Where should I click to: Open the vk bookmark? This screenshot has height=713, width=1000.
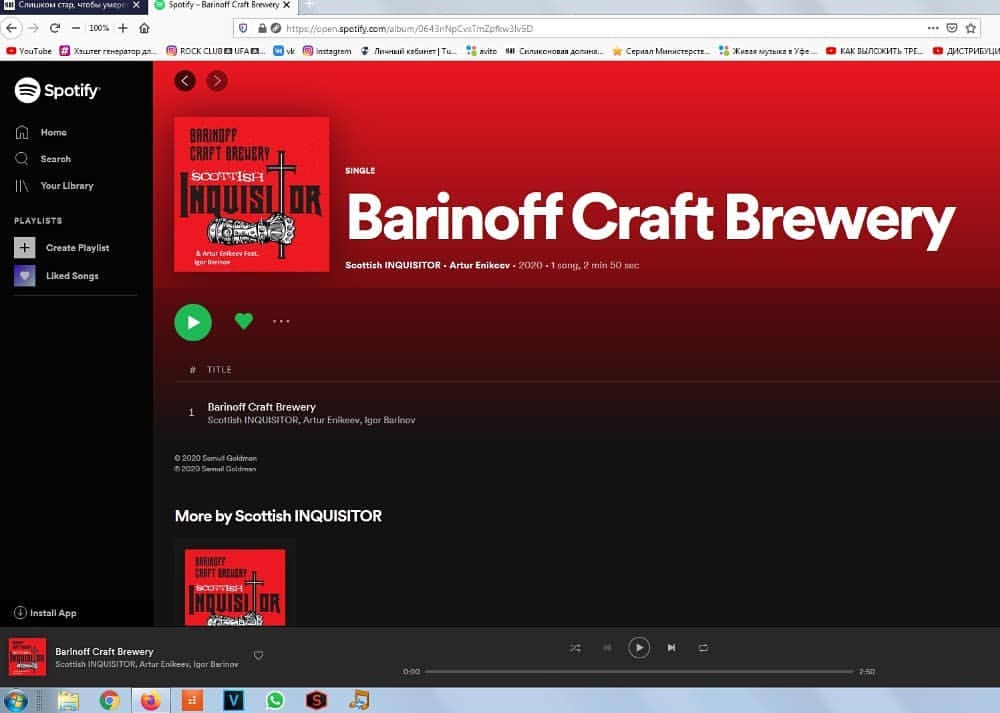coord(284,51)
